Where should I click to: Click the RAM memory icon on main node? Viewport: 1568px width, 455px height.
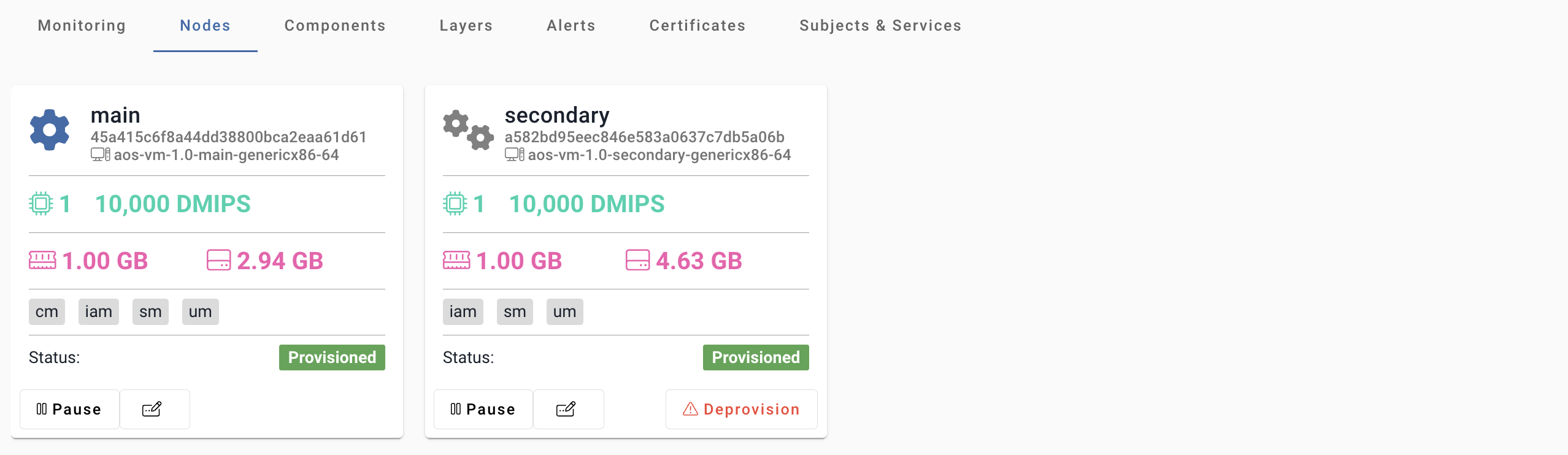(x=42, y=261)
